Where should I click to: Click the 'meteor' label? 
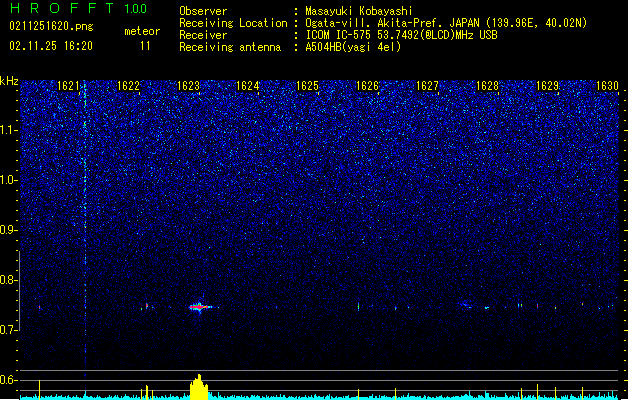(142, 31)
